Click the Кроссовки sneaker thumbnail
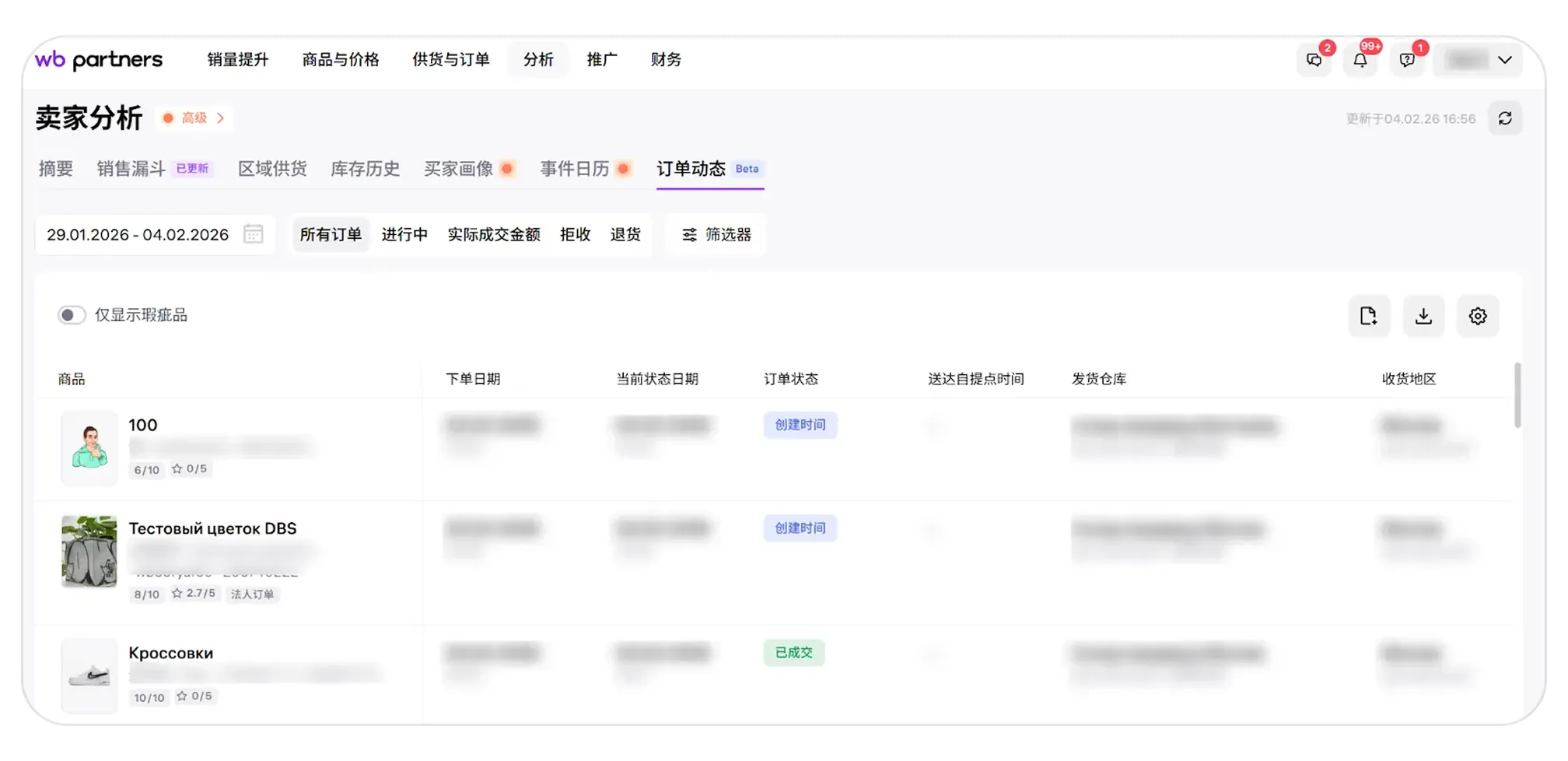The width and height of the screenshot is (1568, 761). (89, 675)
